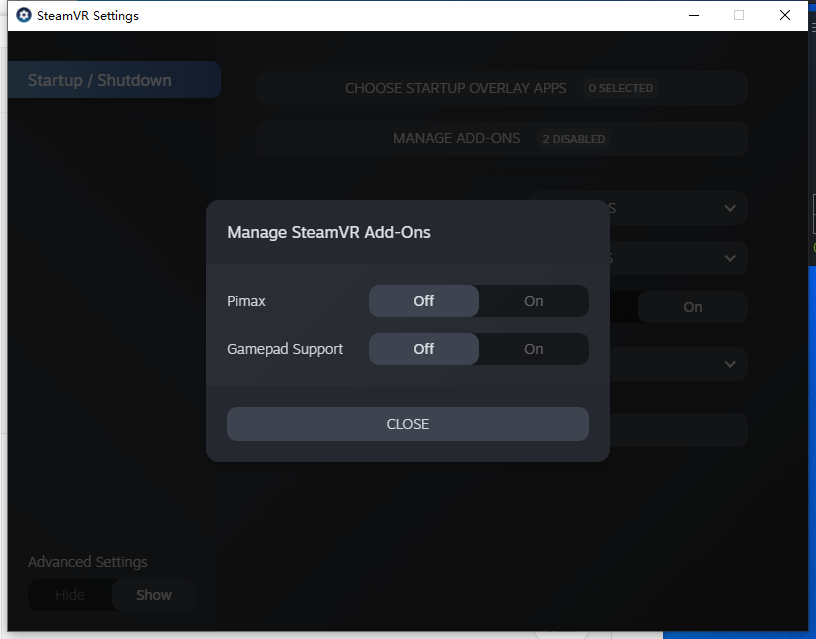Click the Pimax label text
Image resolution: width=816 pixels, height=639 pixels.
(x=246, y=301)
